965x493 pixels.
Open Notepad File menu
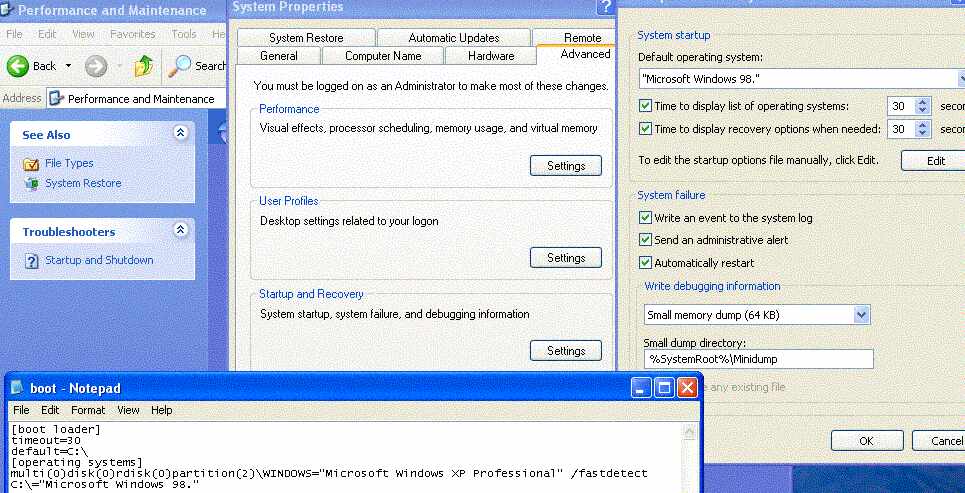[21, 410]
